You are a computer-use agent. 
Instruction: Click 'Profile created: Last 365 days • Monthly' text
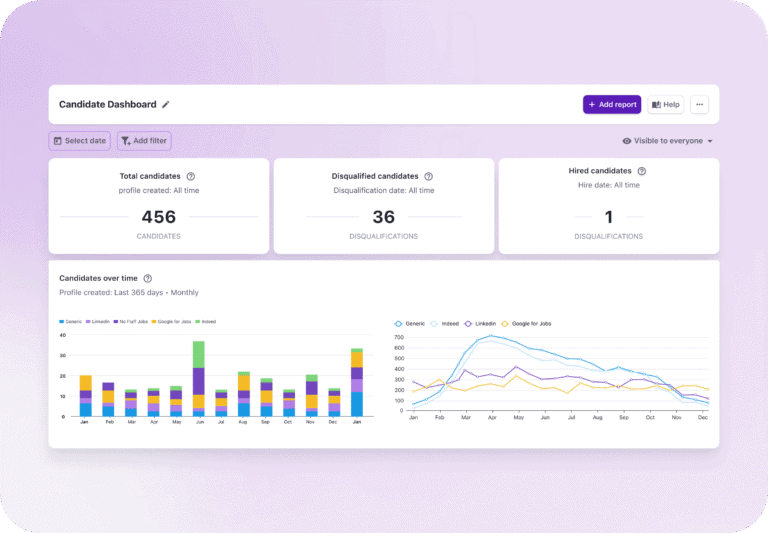pyautogui.click(x=129, y=292)
